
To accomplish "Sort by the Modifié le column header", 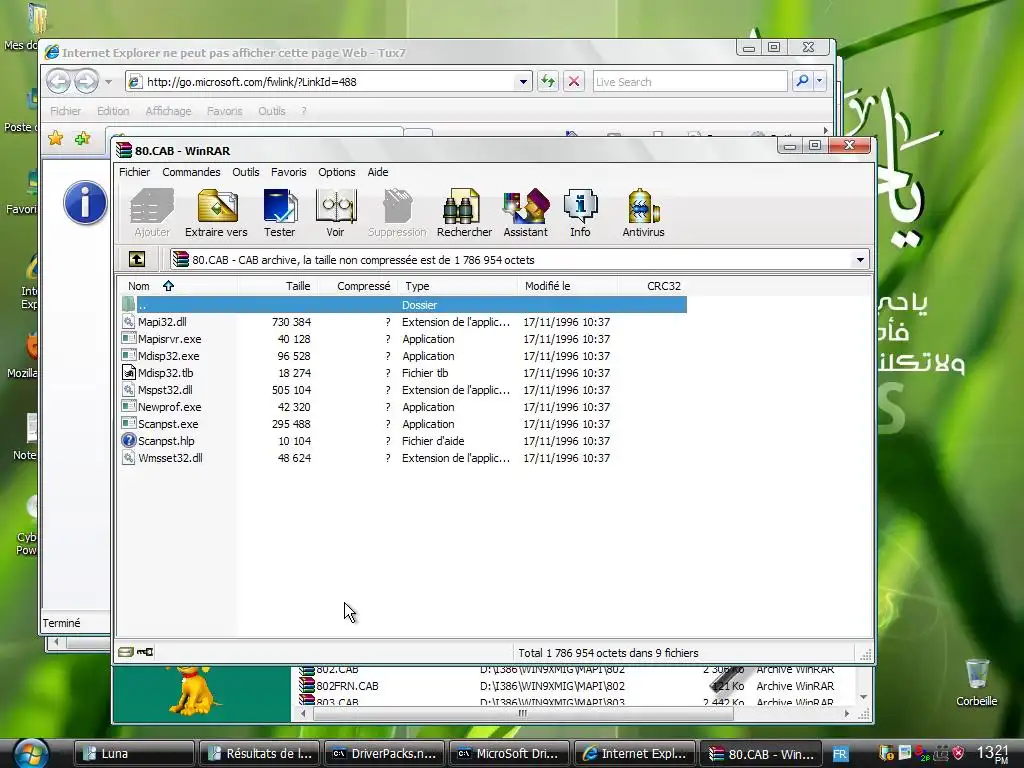I will coord(568,286).
